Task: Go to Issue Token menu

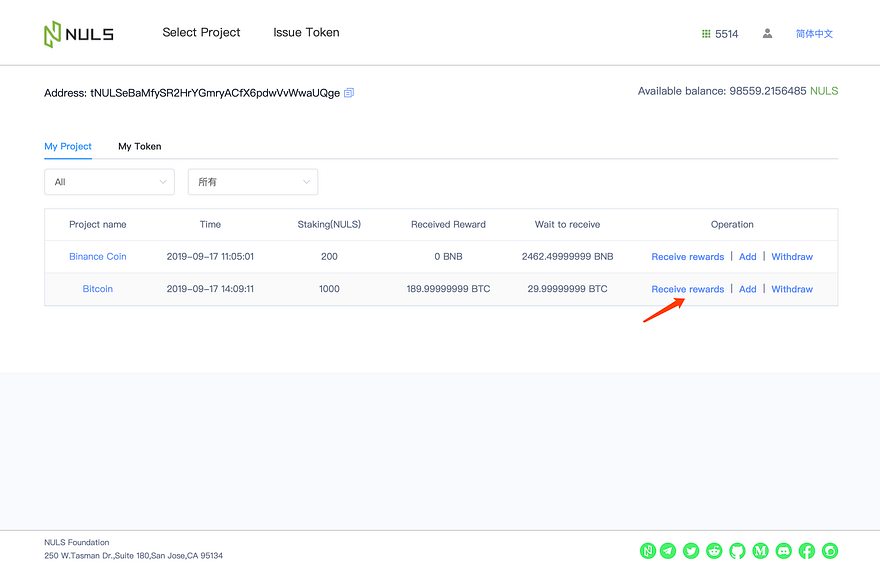Action: point(306,33)
